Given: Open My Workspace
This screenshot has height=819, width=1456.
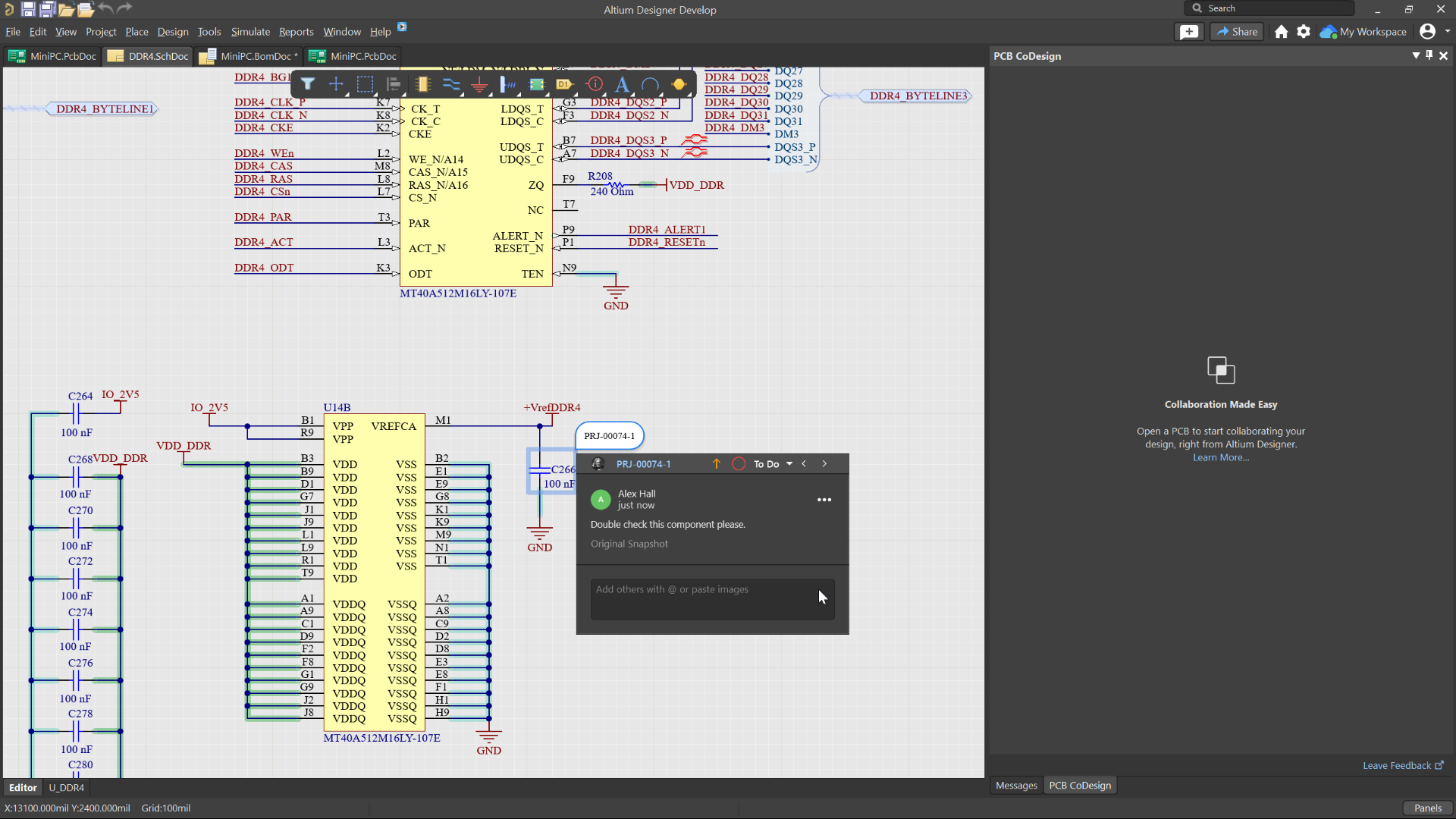Looking at the screenshot, I should click(1363, 32).
